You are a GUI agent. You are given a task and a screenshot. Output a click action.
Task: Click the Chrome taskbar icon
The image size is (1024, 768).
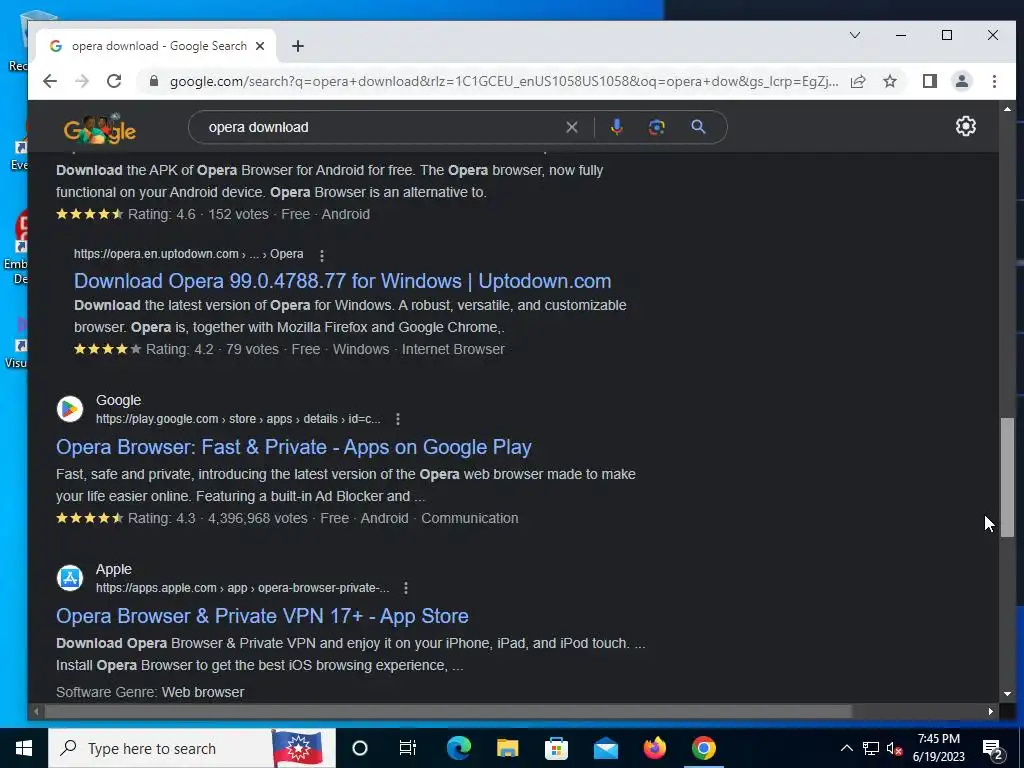(703, 748)
